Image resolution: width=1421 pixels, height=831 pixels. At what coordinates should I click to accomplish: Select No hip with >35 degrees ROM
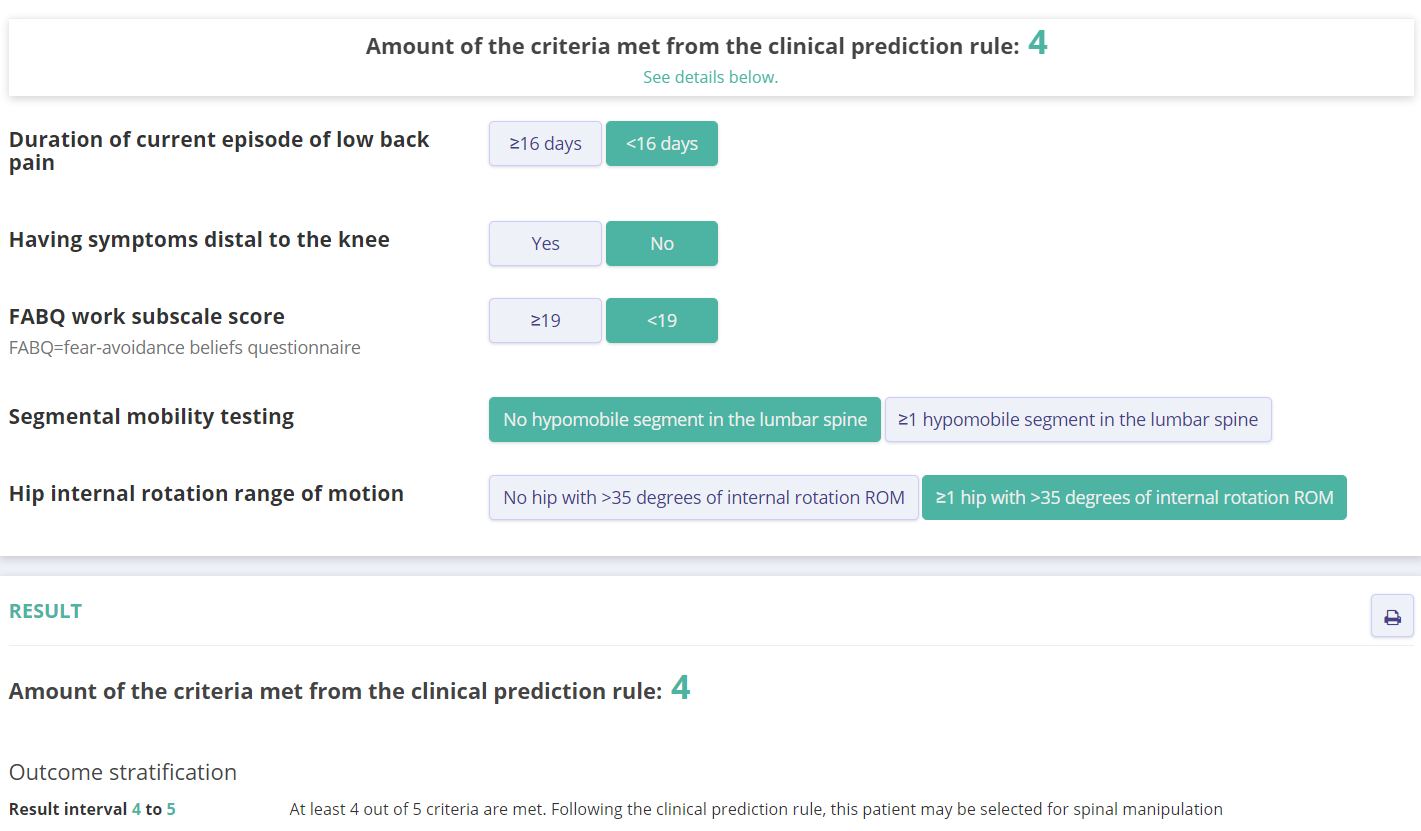[x=703, y=497]
